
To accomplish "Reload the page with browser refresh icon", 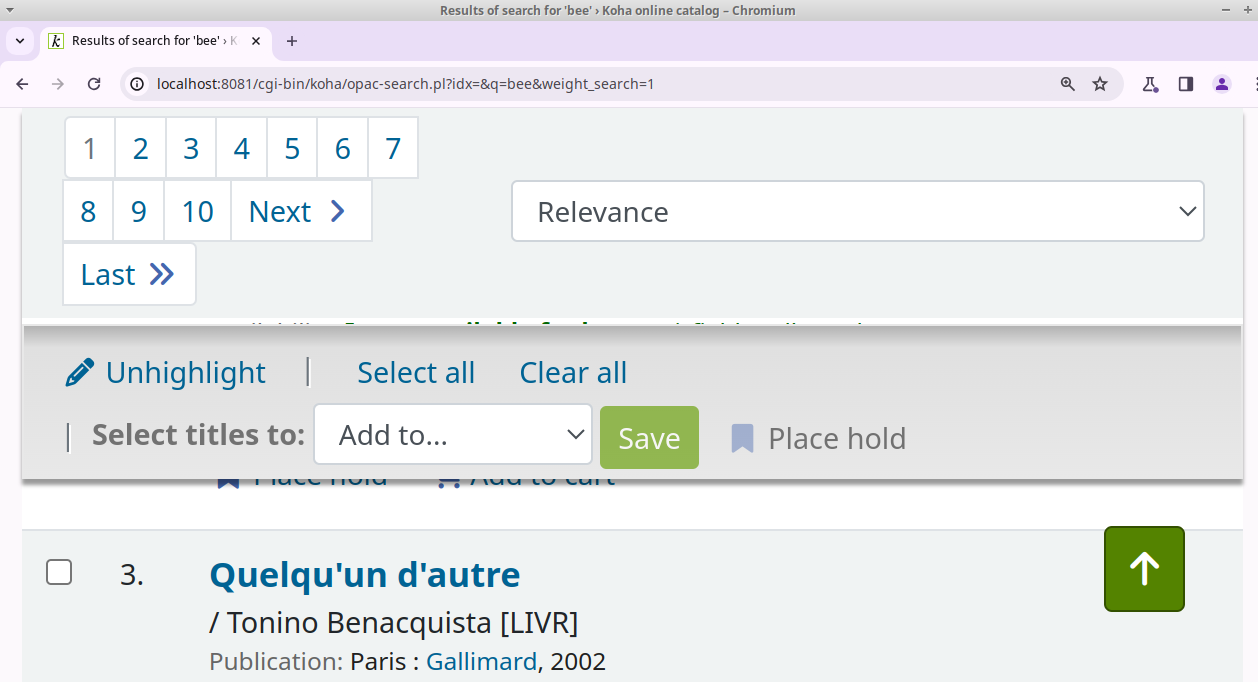I will click(x=94, y=84).
